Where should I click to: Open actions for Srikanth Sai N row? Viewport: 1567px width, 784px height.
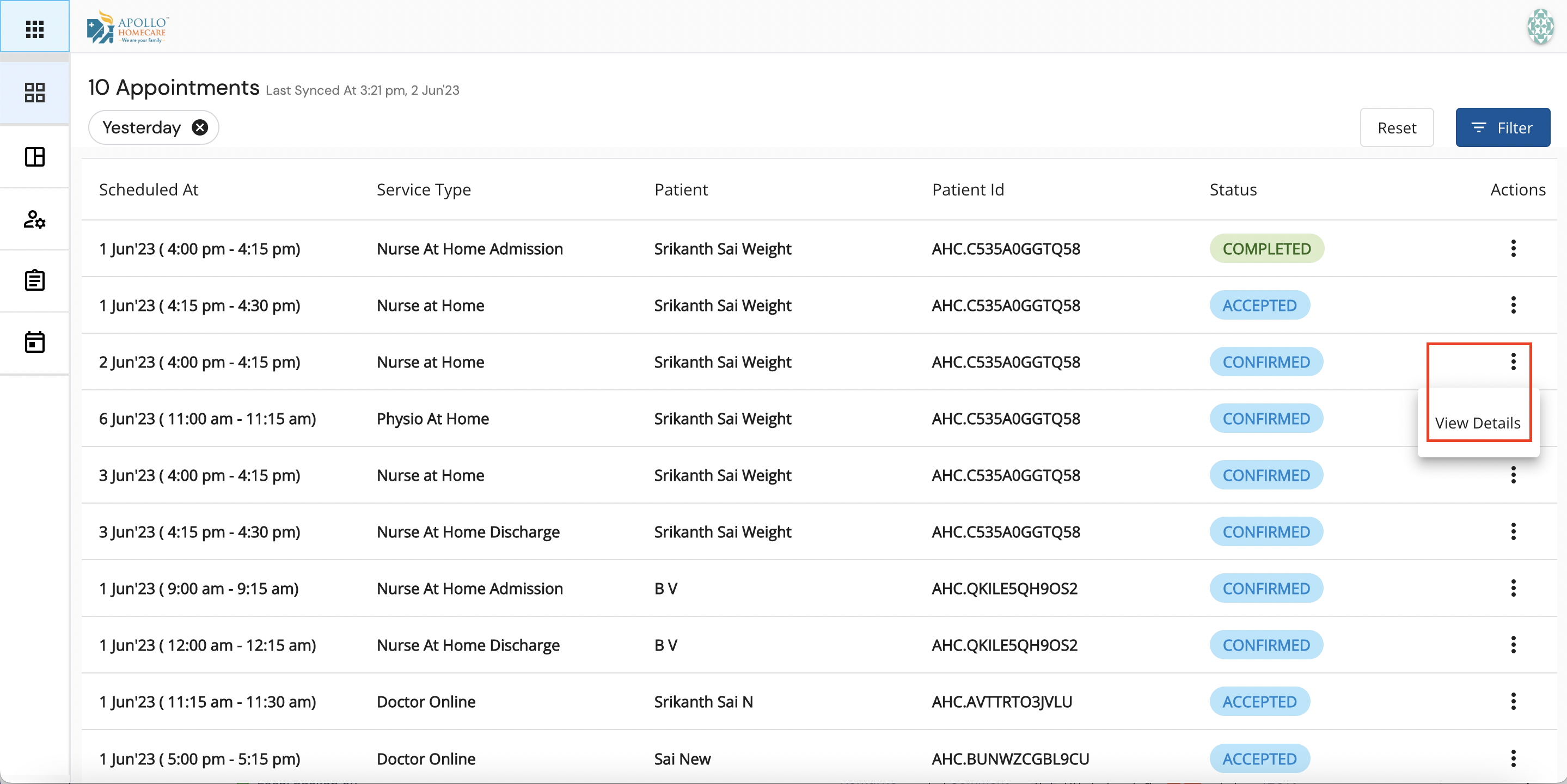click(x=1513, y=701)
